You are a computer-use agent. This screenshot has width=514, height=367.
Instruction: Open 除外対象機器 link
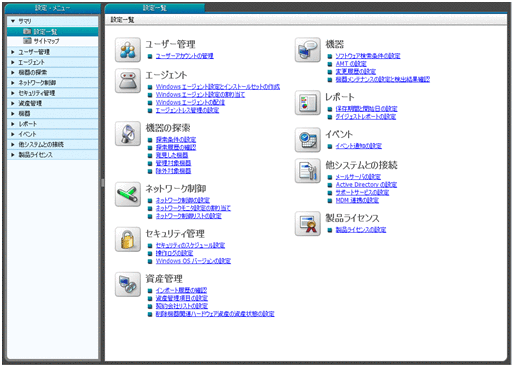click(173, 171)
